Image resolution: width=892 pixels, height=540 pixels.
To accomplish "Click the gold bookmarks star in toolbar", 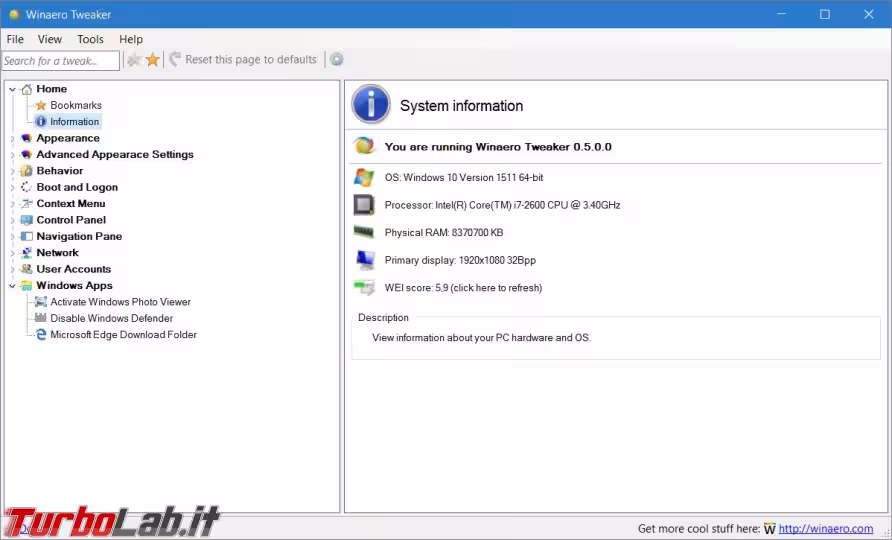I will tap(152, 60).
